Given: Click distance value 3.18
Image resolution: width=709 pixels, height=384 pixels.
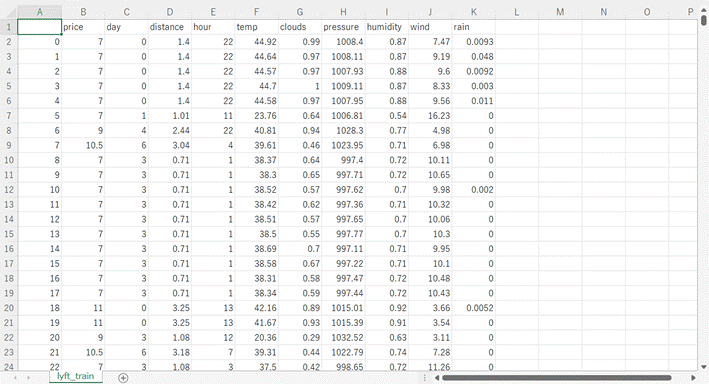Looking at the screenshot, I should tap(170, 352).
